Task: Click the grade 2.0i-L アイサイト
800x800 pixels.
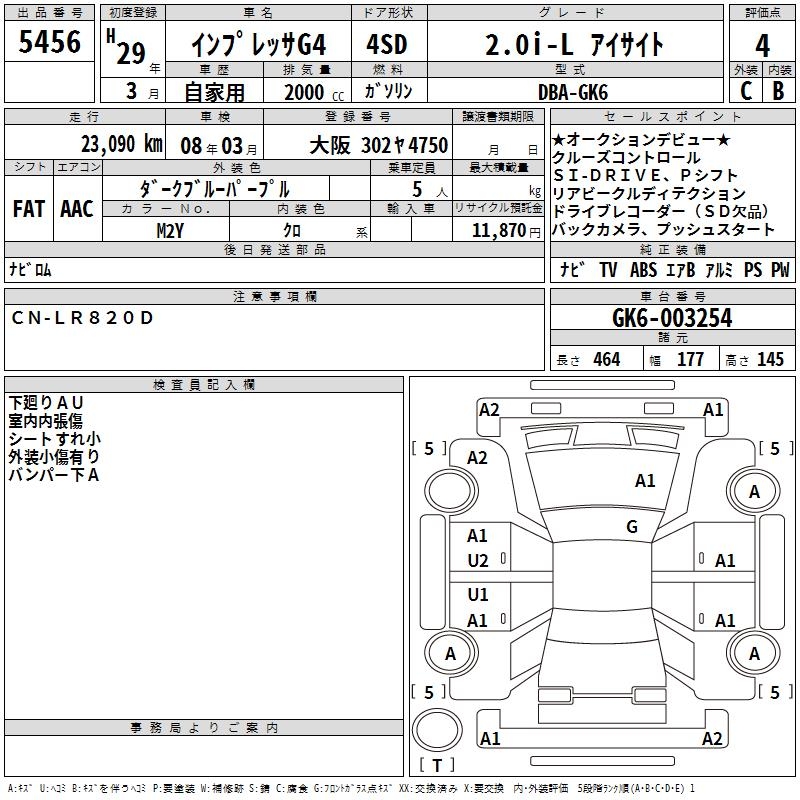Action: click(574, 44)
